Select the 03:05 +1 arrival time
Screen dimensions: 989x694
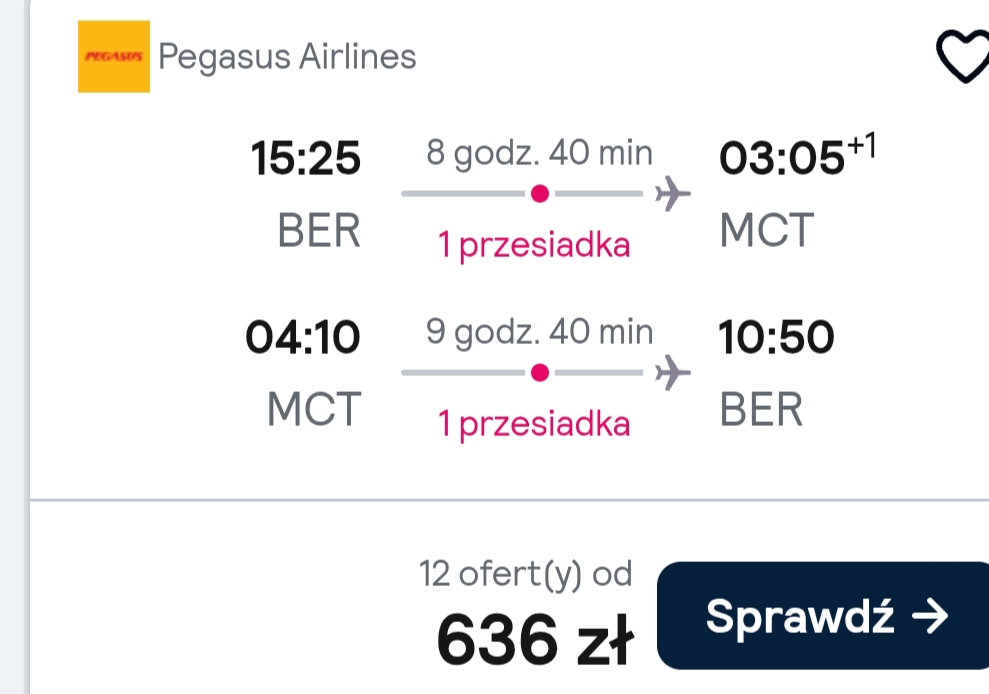[x=798, y=155]
